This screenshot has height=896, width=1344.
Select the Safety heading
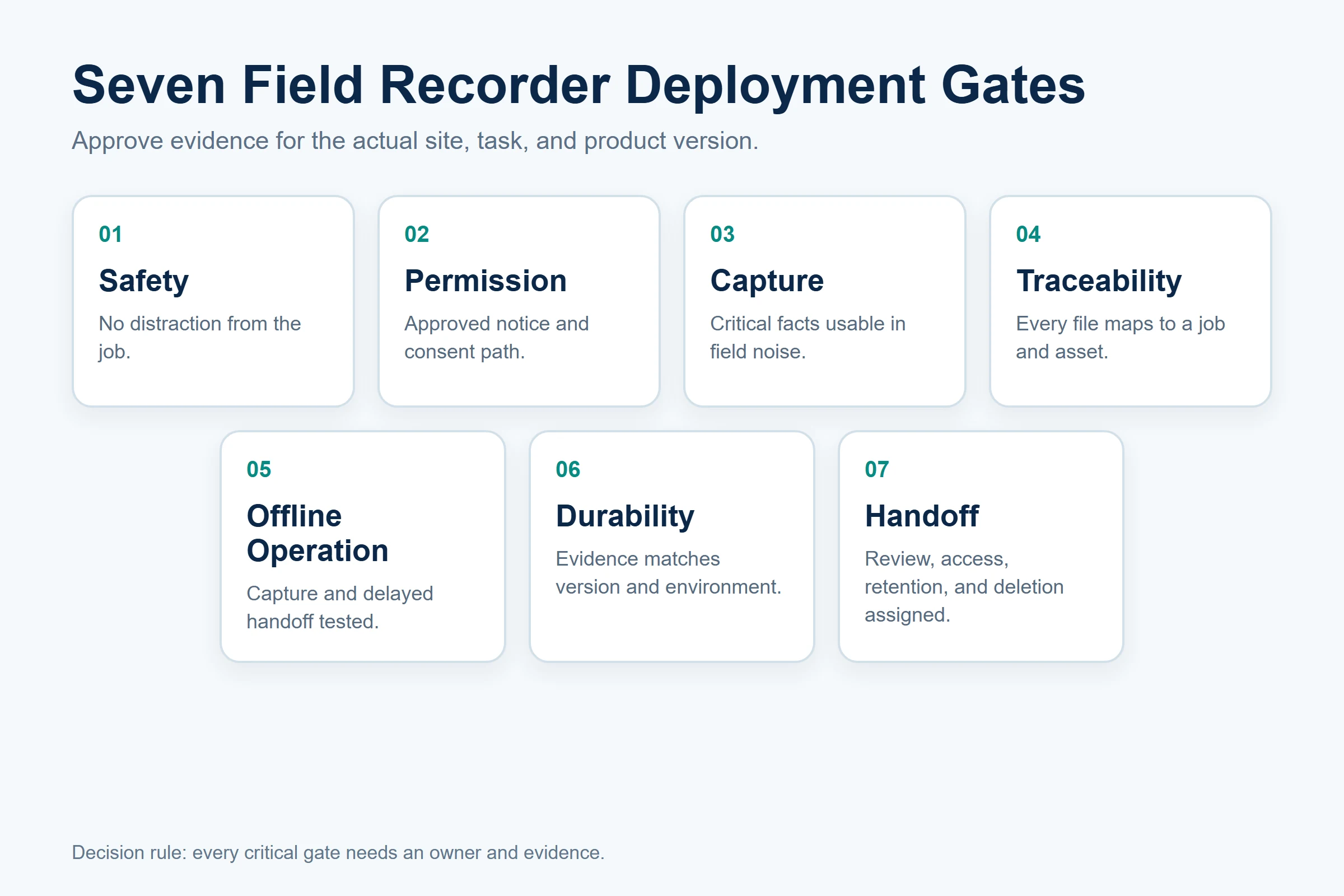pos(143,281)
